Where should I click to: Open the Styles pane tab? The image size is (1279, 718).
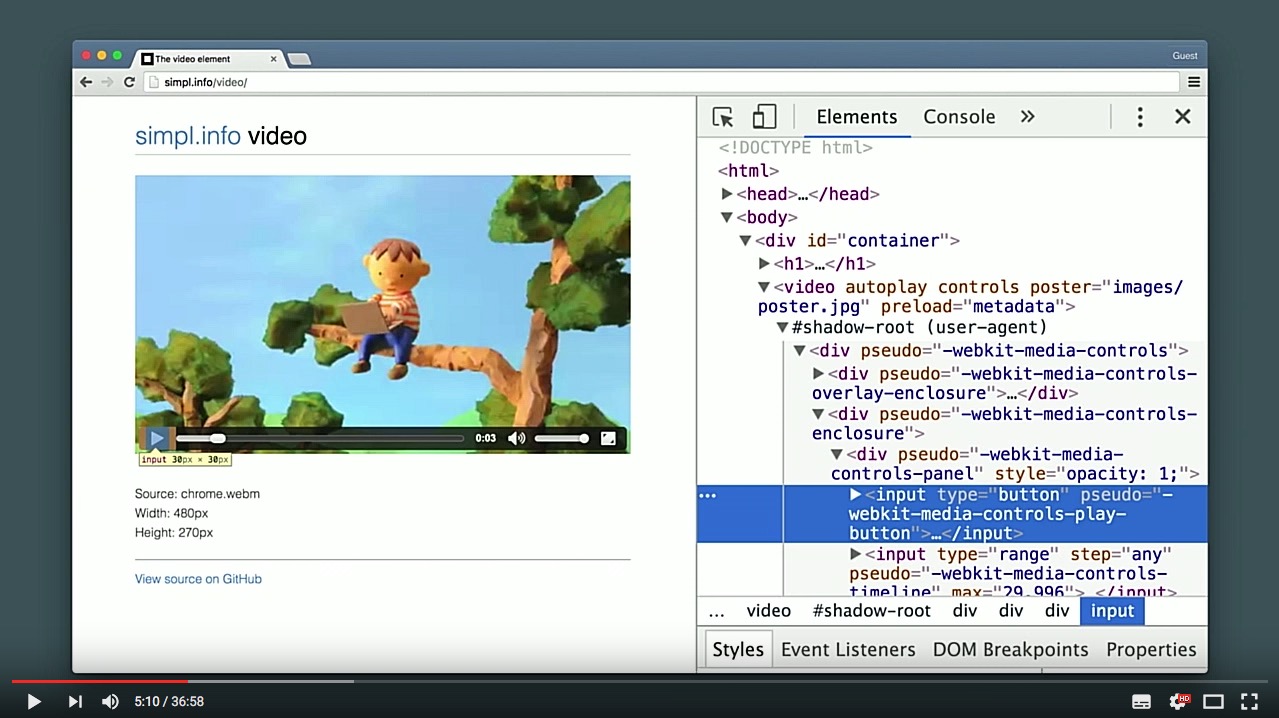click(738, 650)
